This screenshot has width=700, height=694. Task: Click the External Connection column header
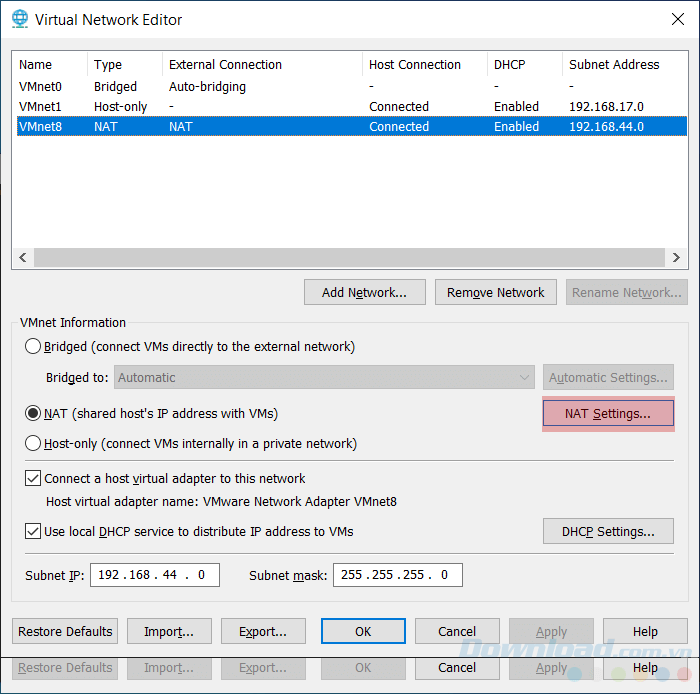point(262,64)
